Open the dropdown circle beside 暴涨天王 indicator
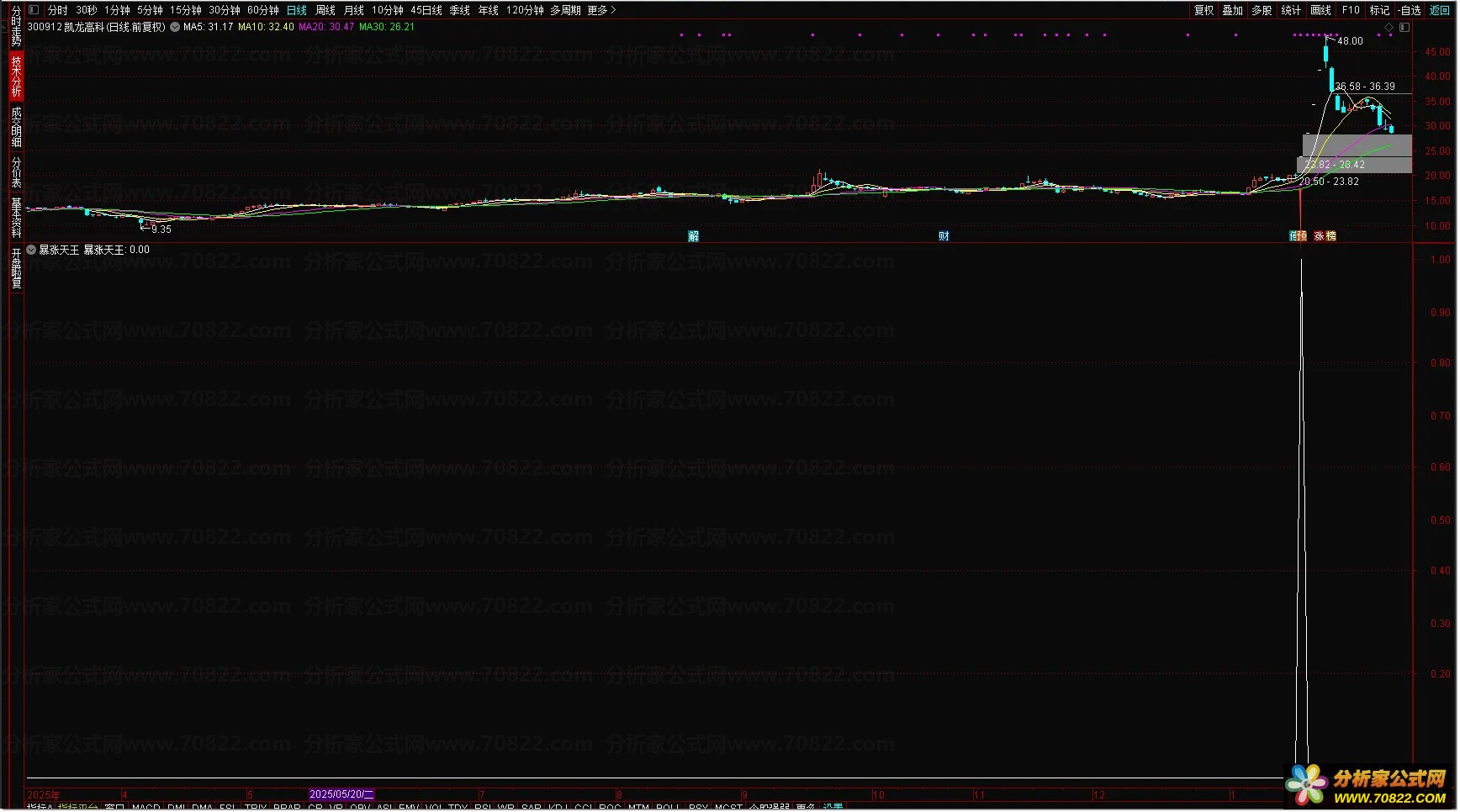Screen dimensions: 1460x812 pyautogui.click(x=31, y=250)
